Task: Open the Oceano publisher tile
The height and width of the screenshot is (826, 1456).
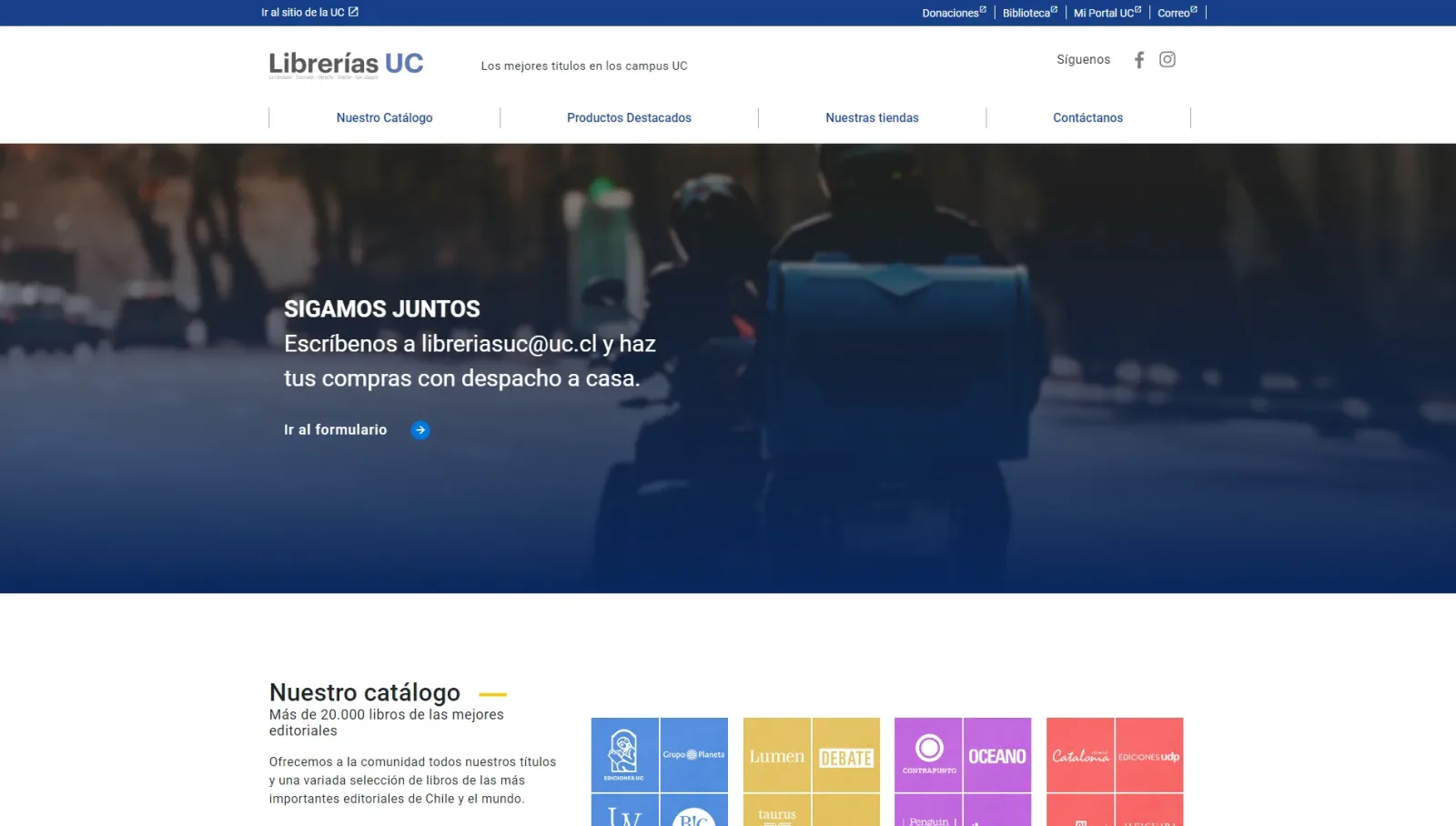Action: point(997,755)
